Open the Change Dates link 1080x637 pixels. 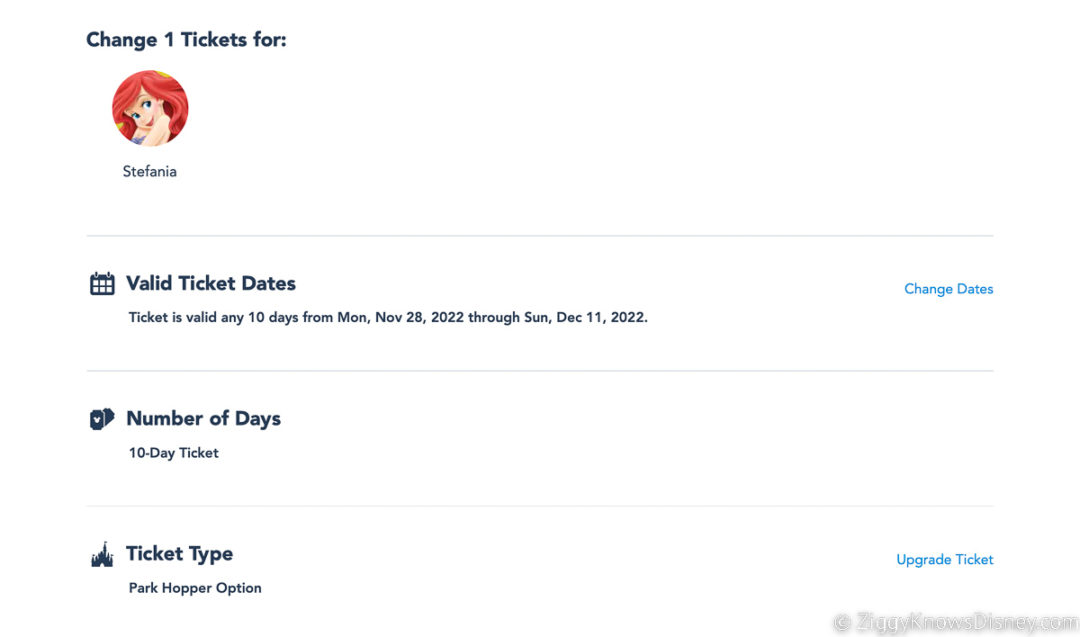pyautogui.click(x=948, y=289)
